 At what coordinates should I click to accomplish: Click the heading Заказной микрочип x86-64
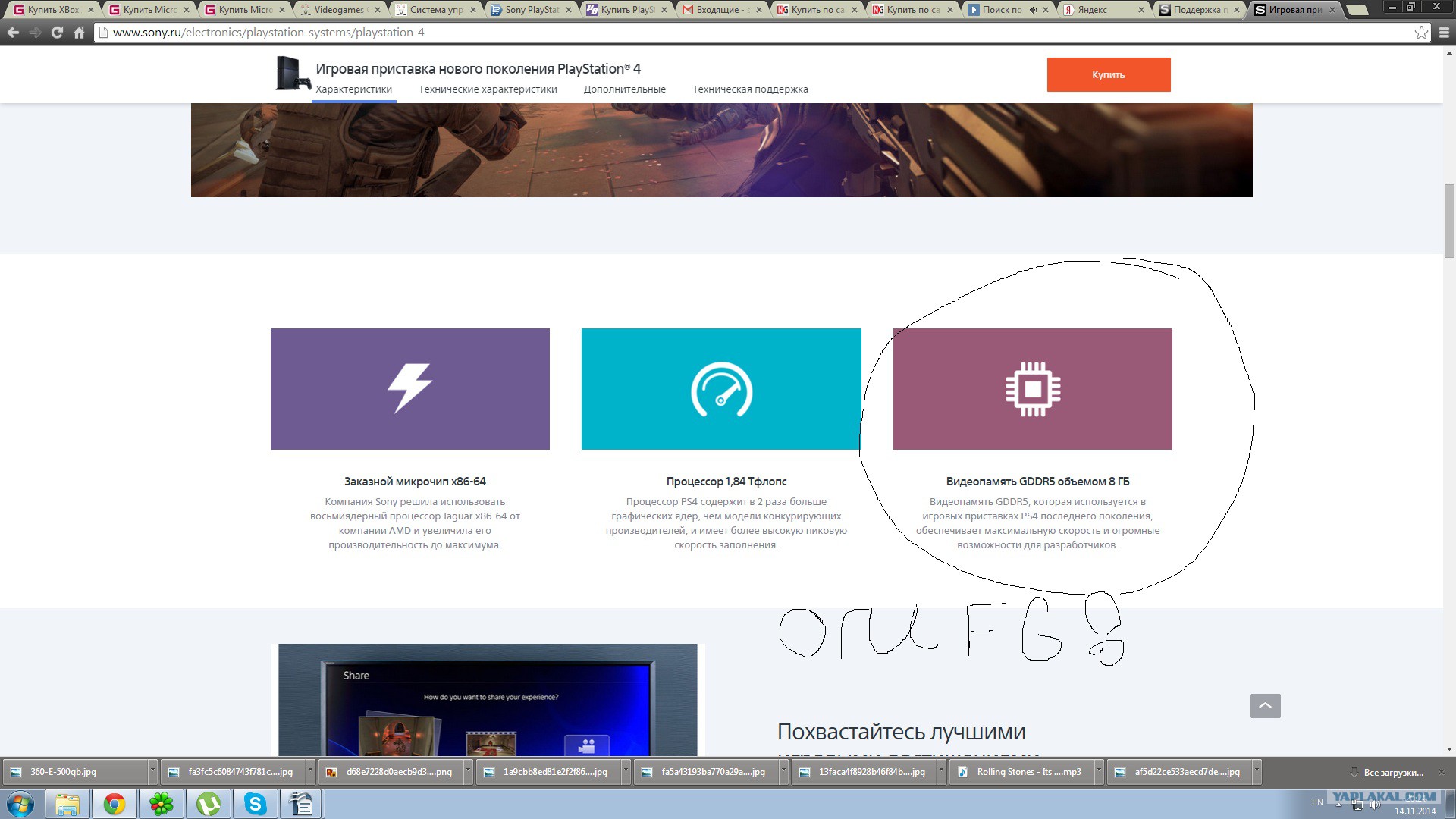(x=415, y=482)
